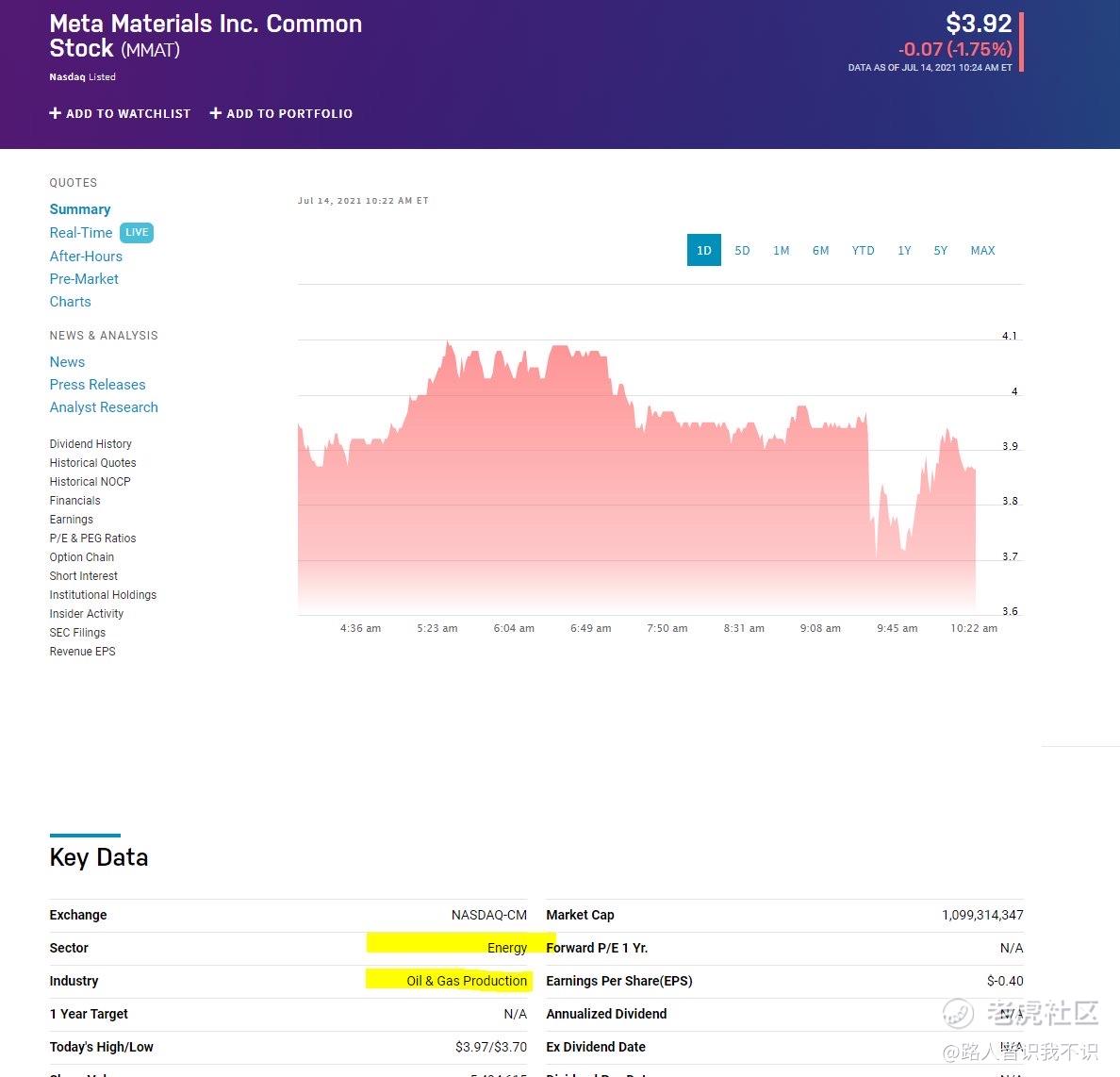Screen dimensions: 1120x1077
Task: Click the LIVE badge next to Real-Time
Action: pyautogui.click(x=137, y=232)
